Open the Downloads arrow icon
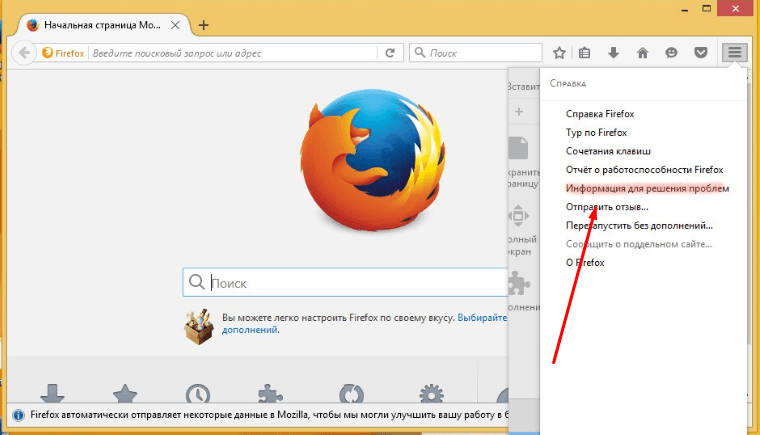760x435 pixels. pos(613,52)
